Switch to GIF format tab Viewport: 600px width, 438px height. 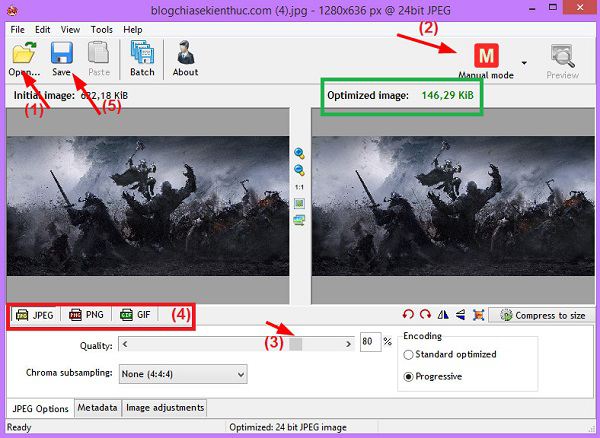pyautogui.click(x=135, y=315)
